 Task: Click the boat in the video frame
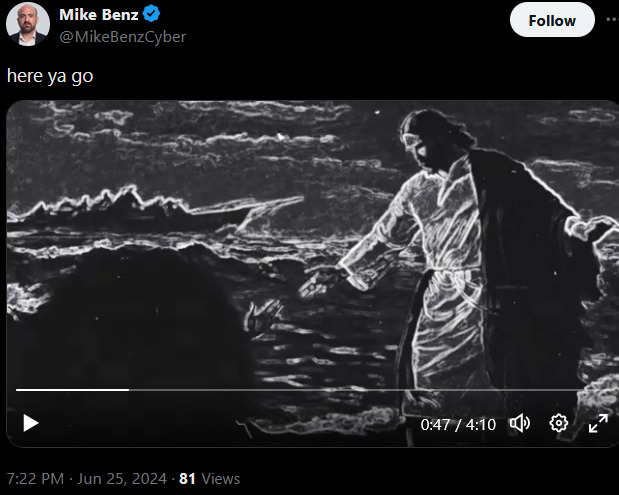point(240,208)
